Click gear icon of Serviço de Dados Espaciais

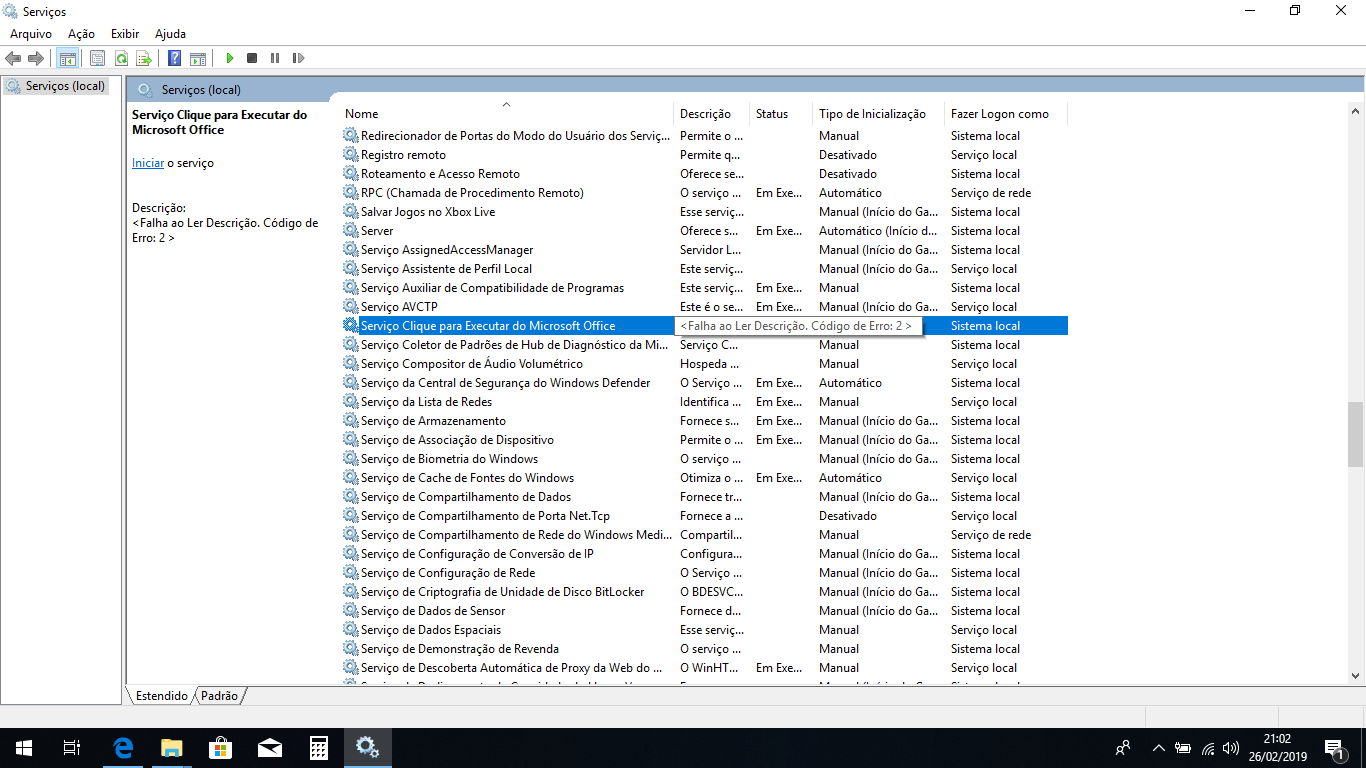coord(350,630)
